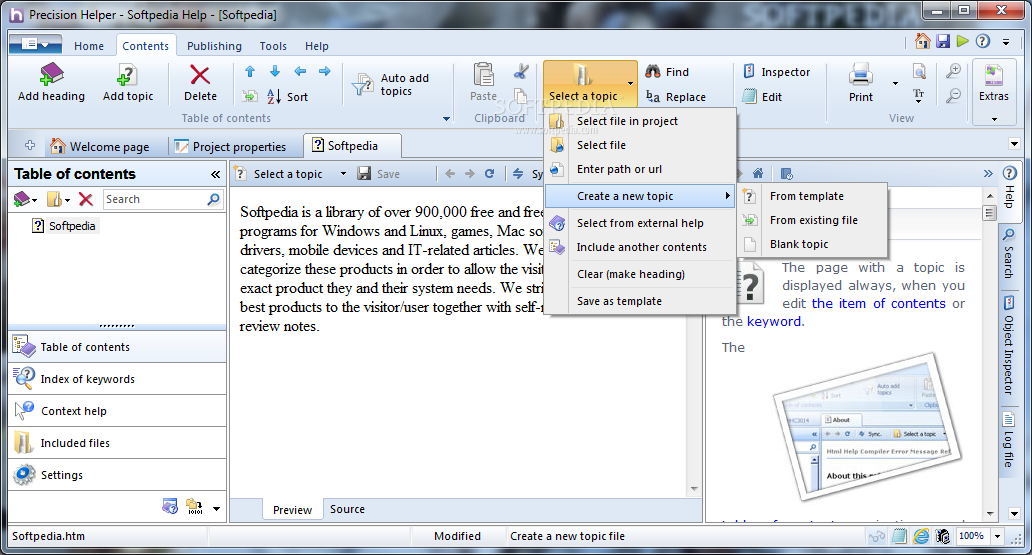Follow the keyword link in help
Screen dimensions: 1032x555
[x=774, y=321]
